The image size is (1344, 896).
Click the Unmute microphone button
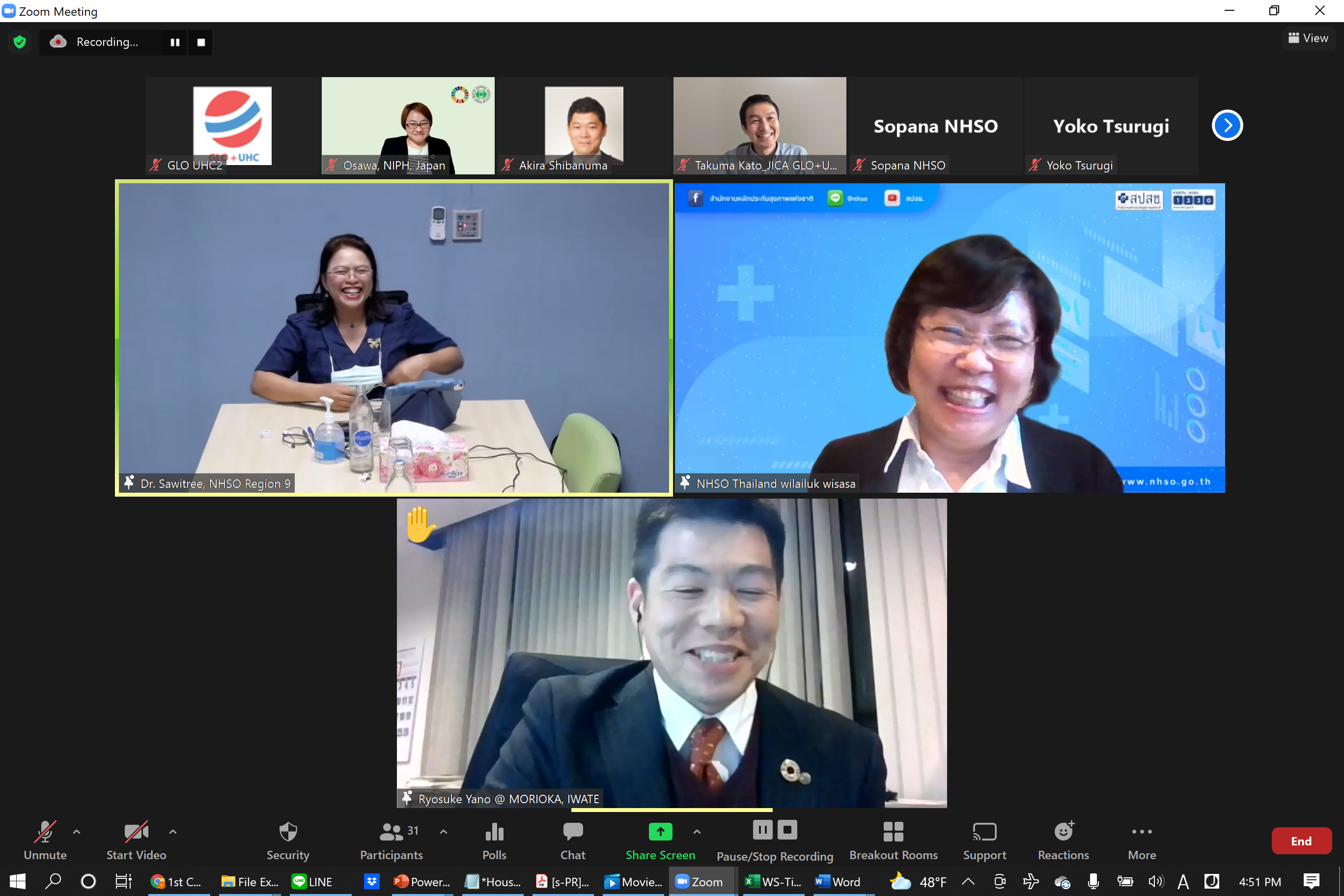point(45,840)
